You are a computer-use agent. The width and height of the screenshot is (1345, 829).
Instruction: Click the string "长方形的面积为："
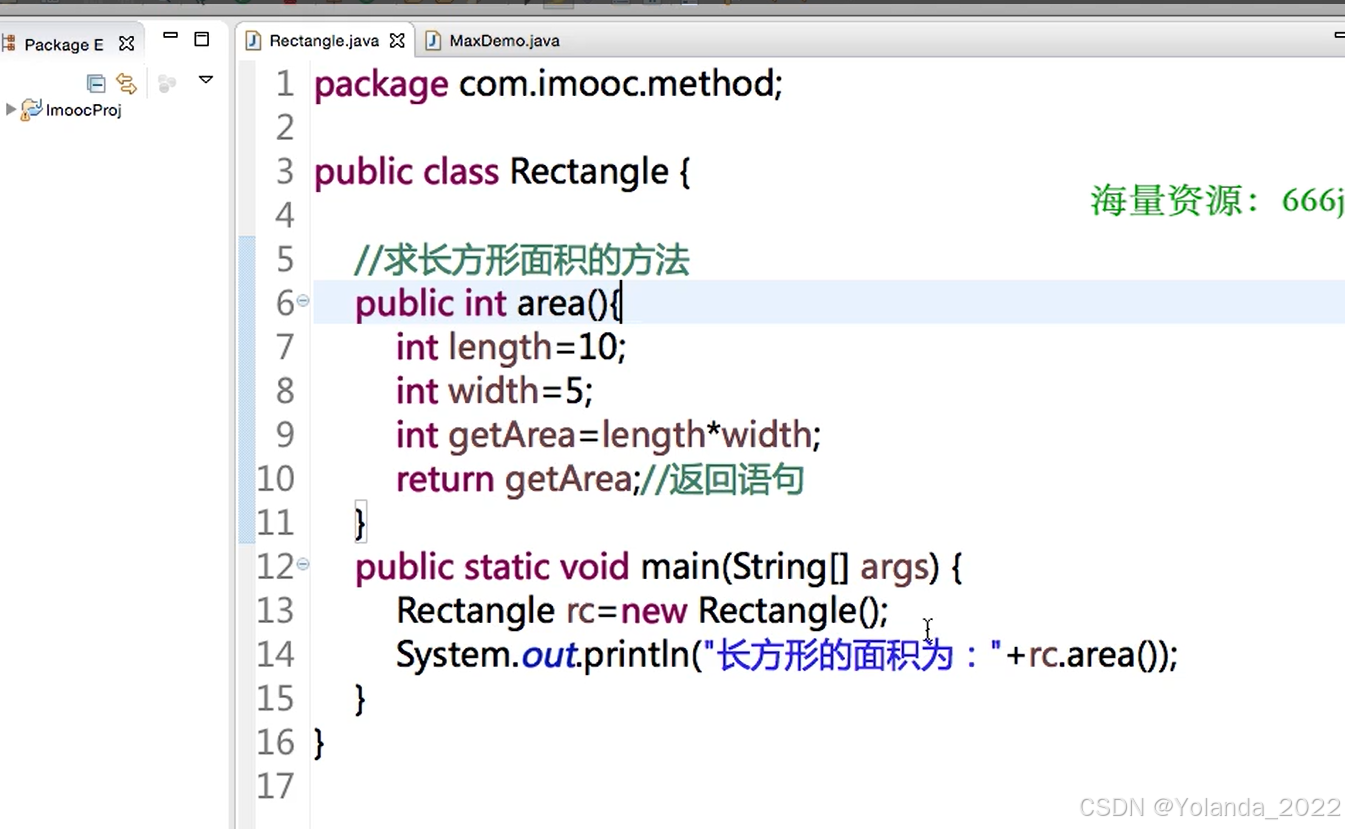(852, 656)
